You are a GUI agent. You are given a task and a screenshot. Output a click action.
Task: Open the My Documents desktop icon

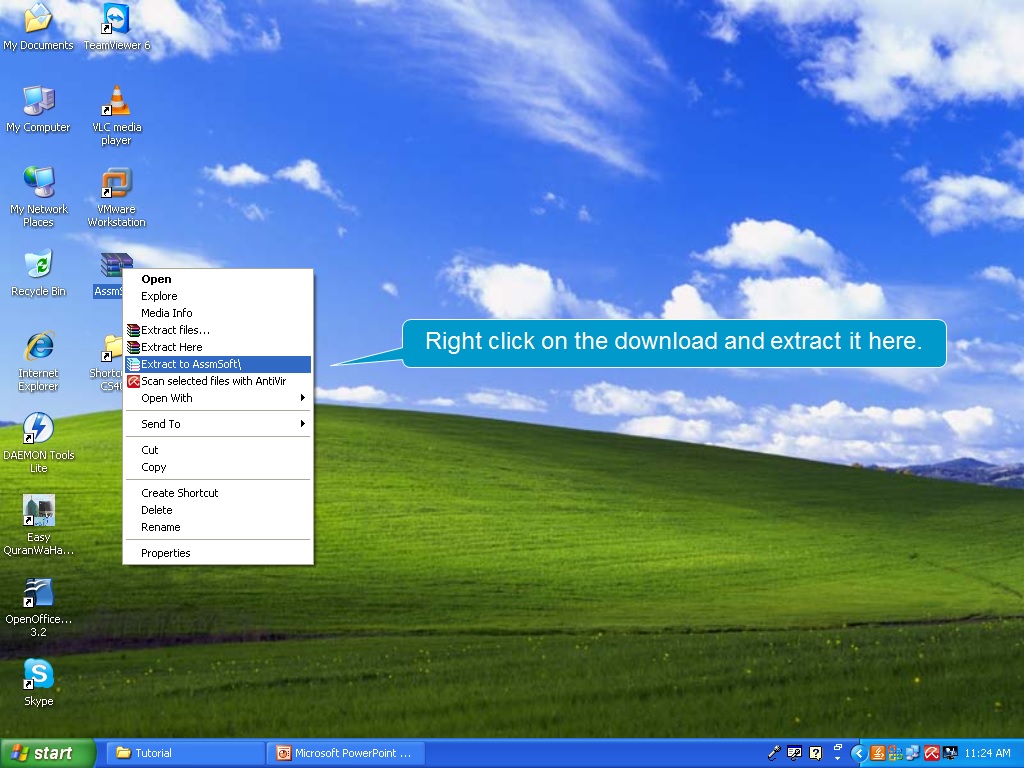pos(38,26)
